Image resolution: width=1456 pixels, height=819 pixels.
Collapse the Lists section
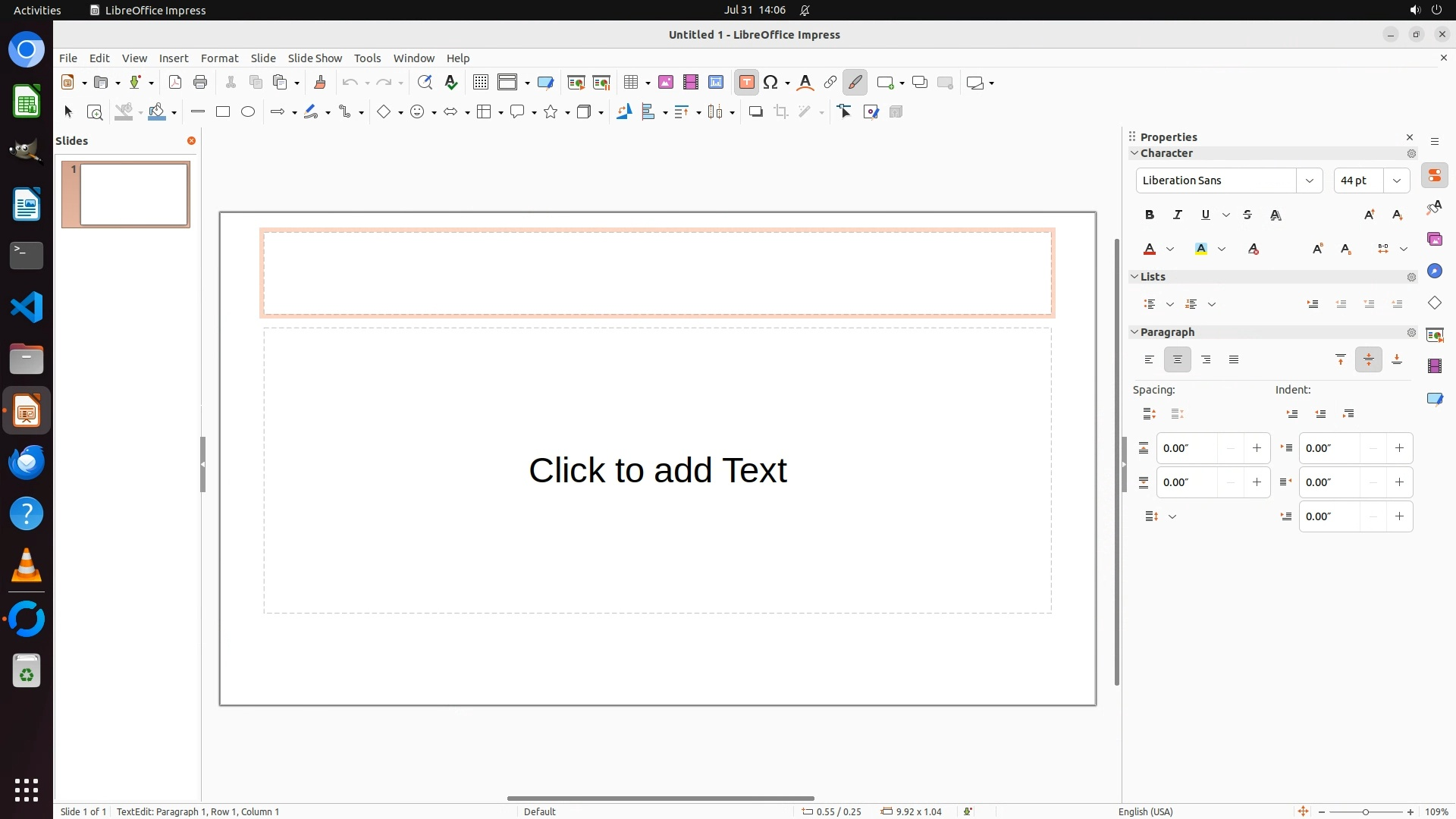1134,277
